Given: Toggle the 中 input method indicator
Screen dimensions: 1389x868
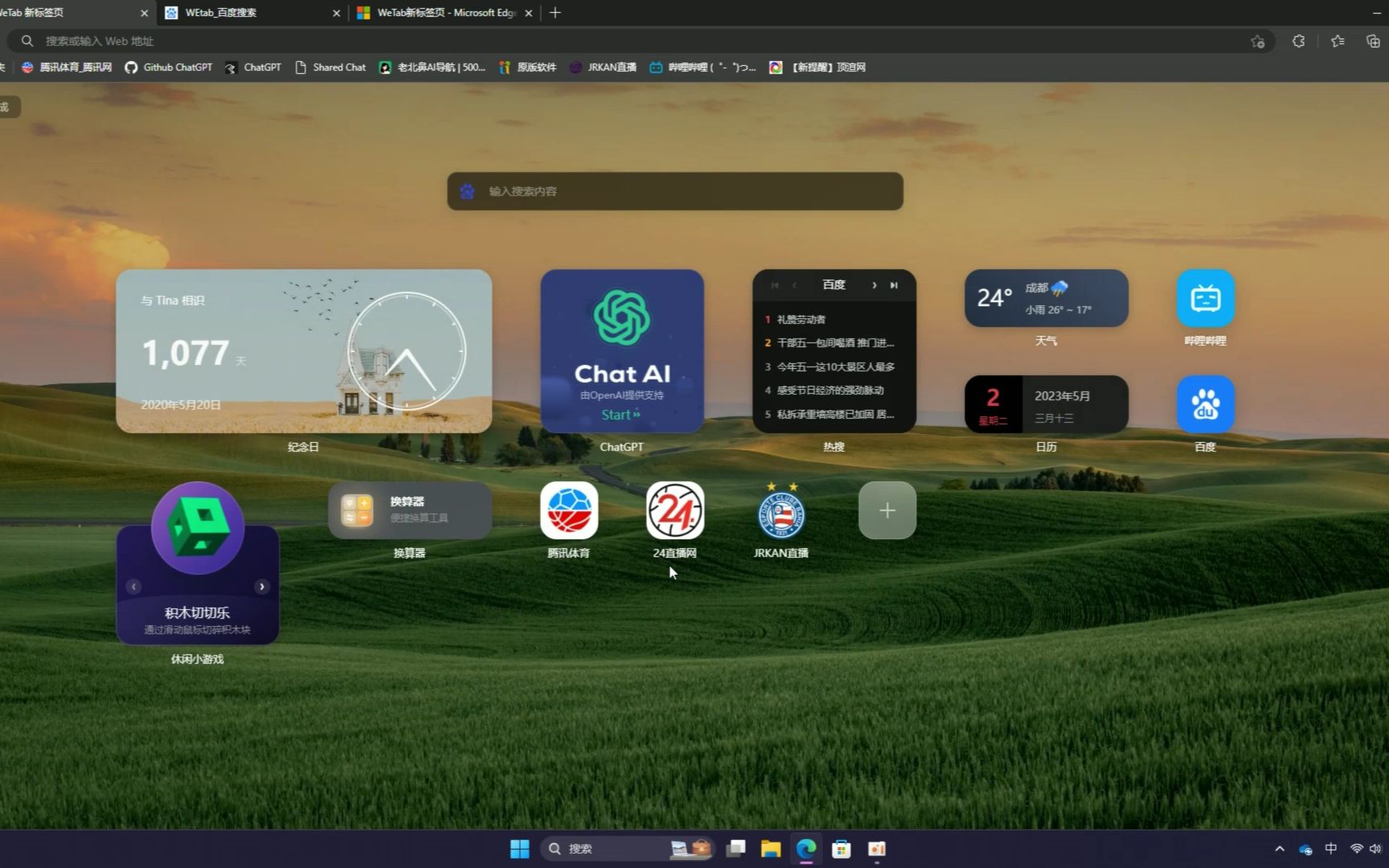Looking at the screenshot, I should 1331,849.
